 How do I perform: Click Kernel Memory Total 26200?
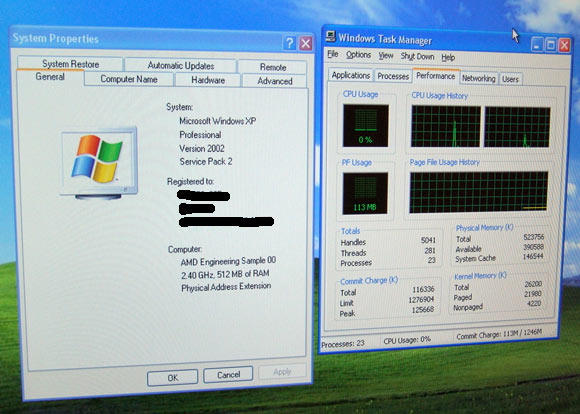point(533,284)
